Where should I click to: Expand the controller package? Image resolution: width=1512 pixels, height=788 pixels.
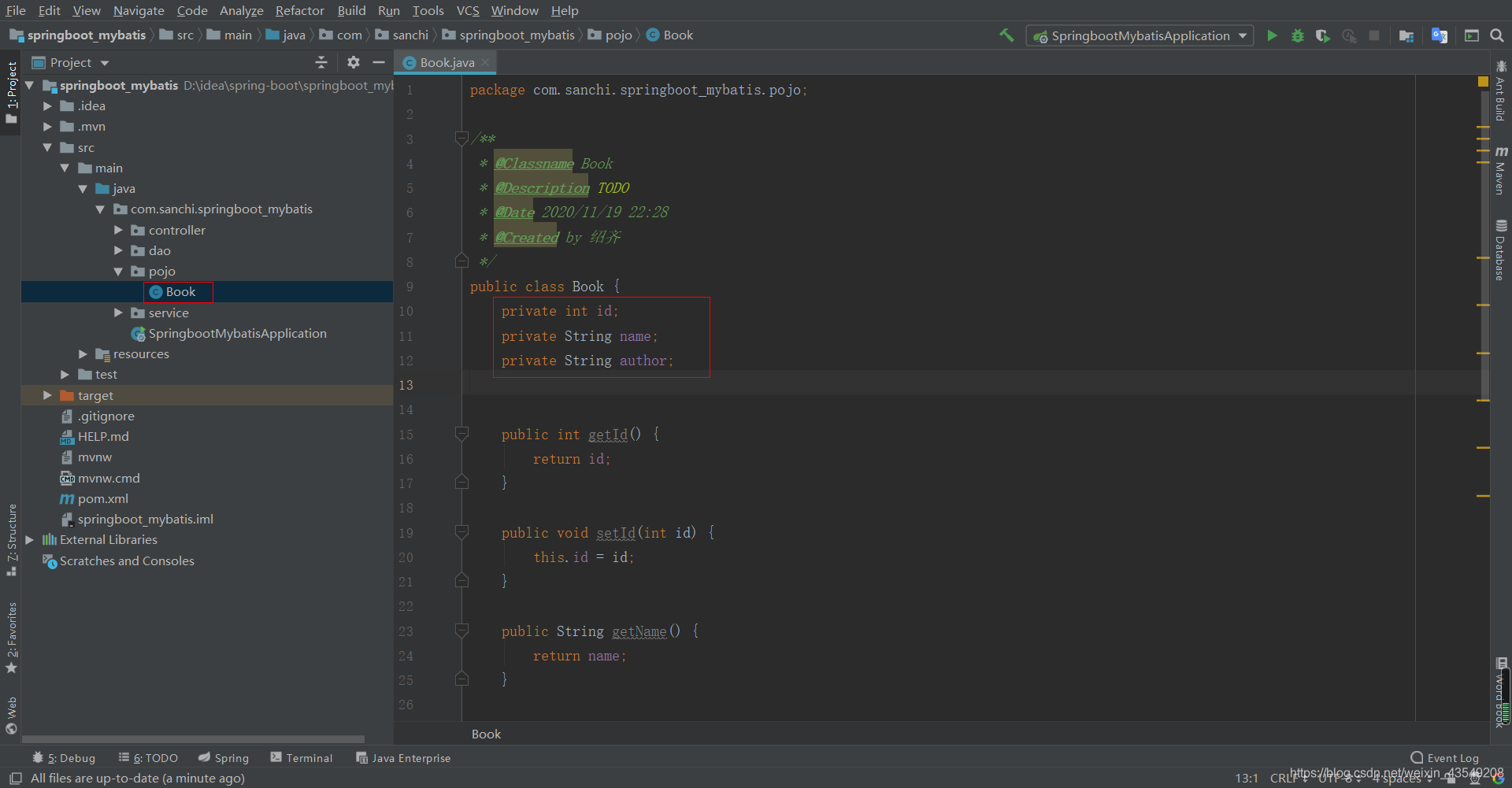point(118,231)
